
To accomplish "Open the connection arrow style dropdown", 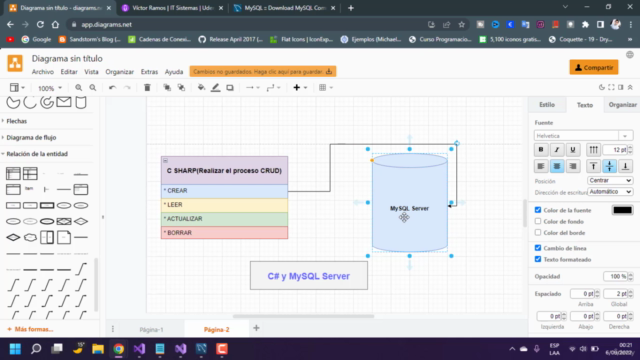I will click(253, 88).
